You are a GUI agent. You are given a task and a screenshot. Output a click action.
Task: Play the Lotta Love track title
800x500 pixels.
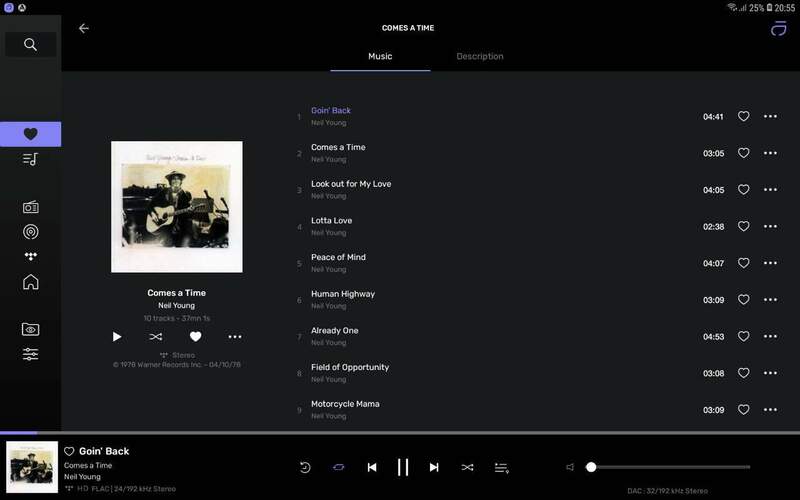coord(332,221)
